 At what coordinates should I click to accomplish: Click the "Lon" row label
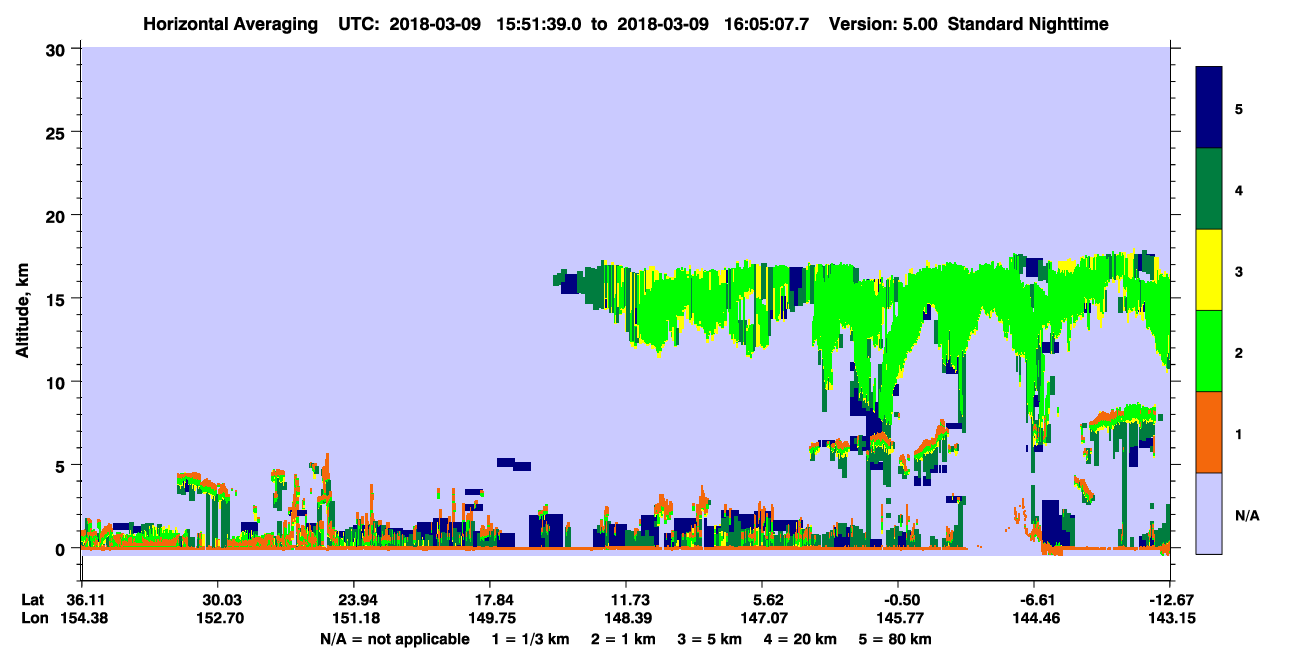coord(34,618)
